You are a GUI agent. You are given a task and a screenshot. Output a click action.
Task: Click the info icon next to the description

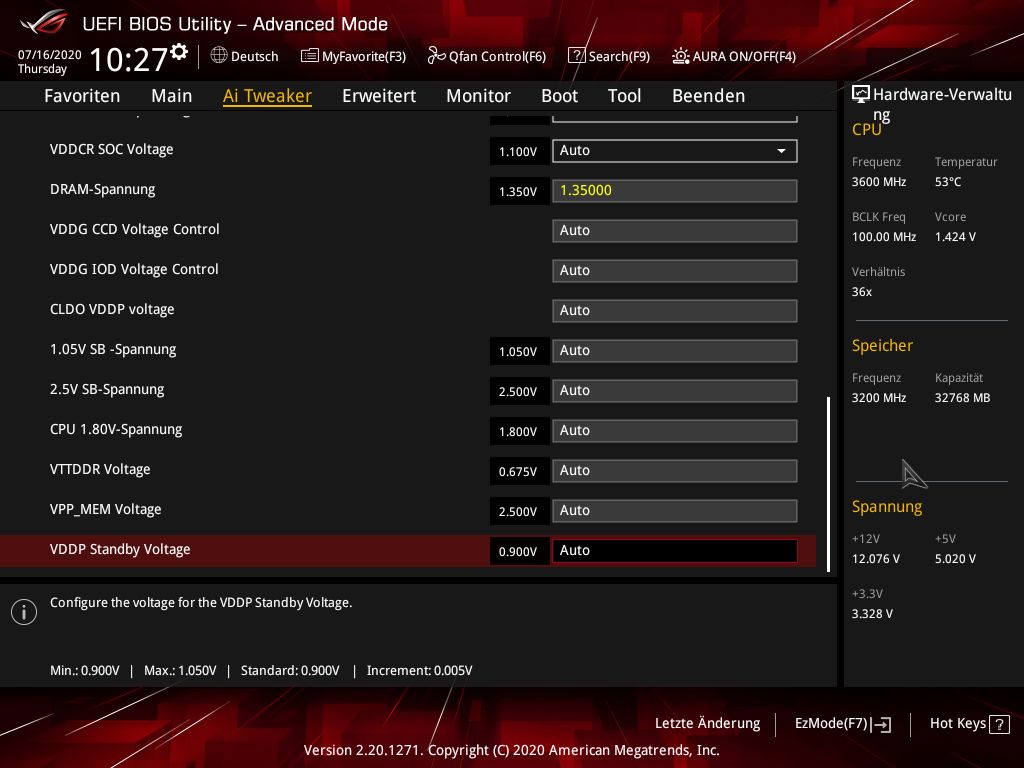(24, 612)
